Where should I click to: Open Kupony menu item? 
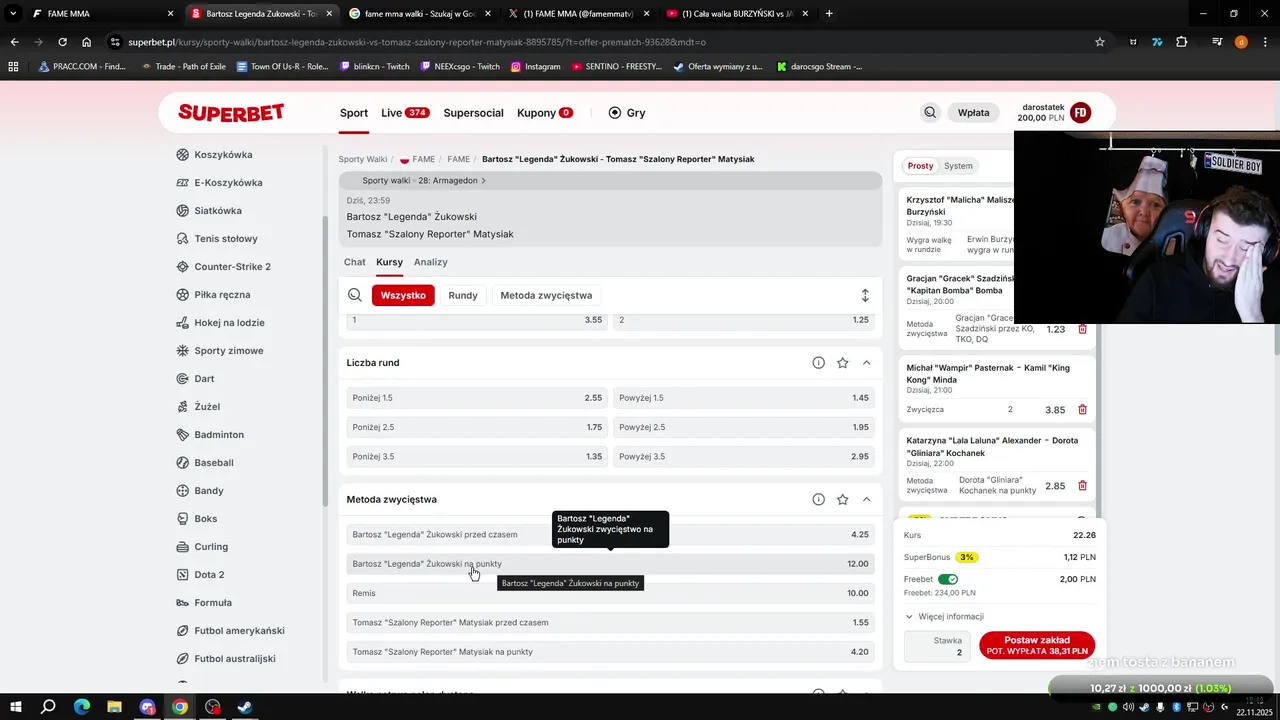545,113
